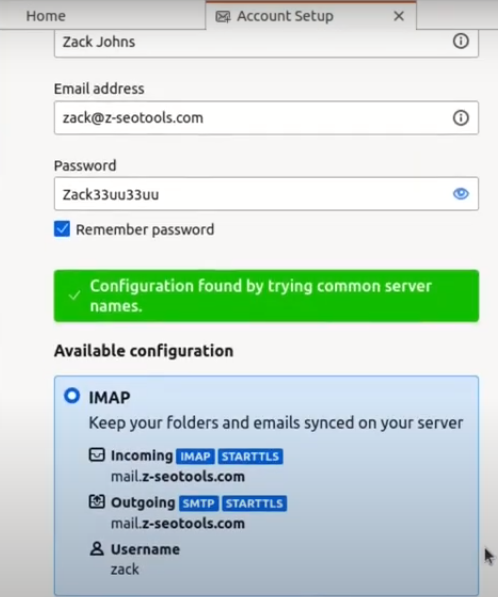Click the Remember password label
Image resolution: width=498 pixels, height=597 pixels.
click(x=145, y=230)
